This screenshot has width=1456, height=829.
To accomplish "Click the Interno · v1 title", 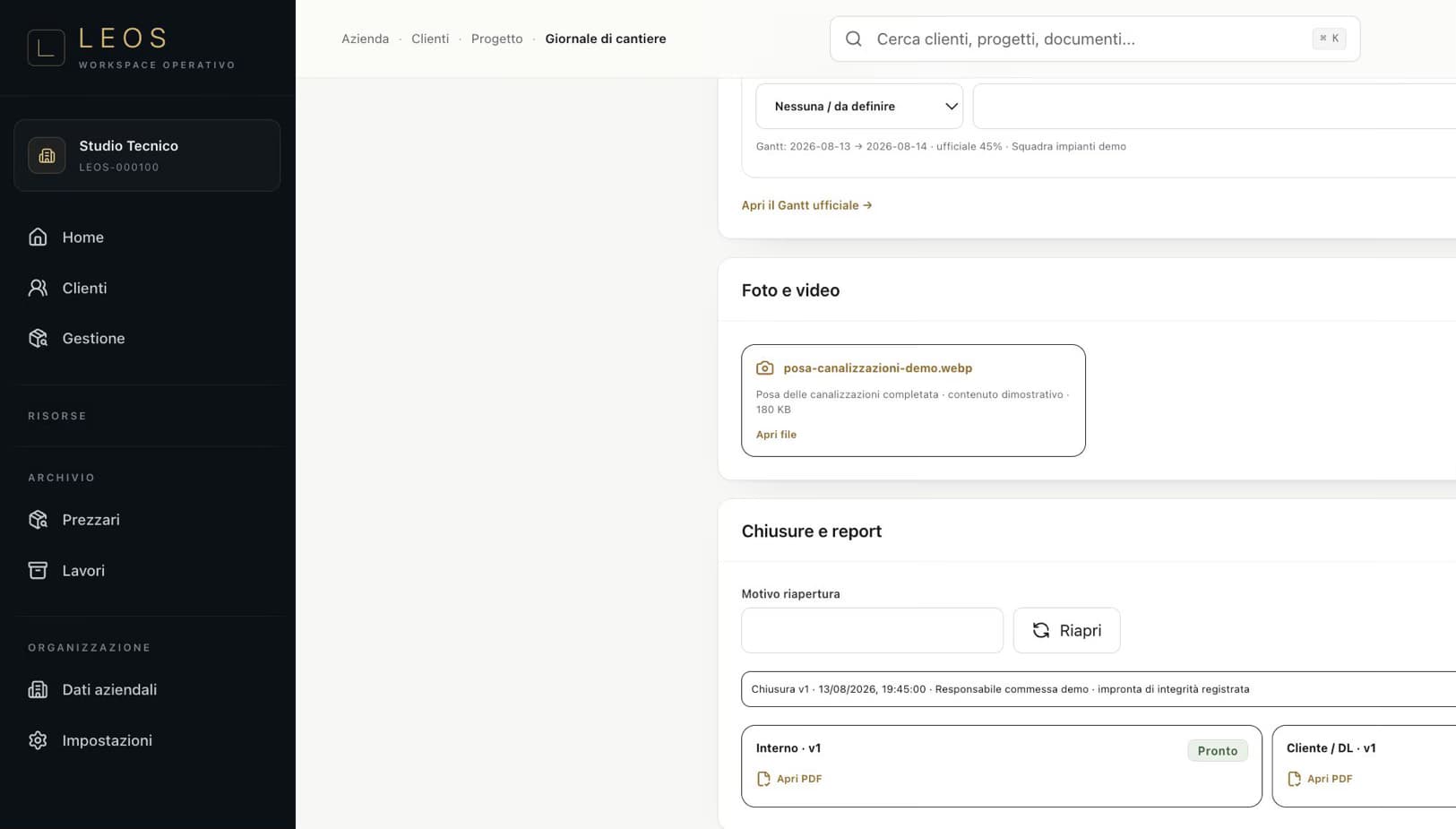I will click(788, 747).
